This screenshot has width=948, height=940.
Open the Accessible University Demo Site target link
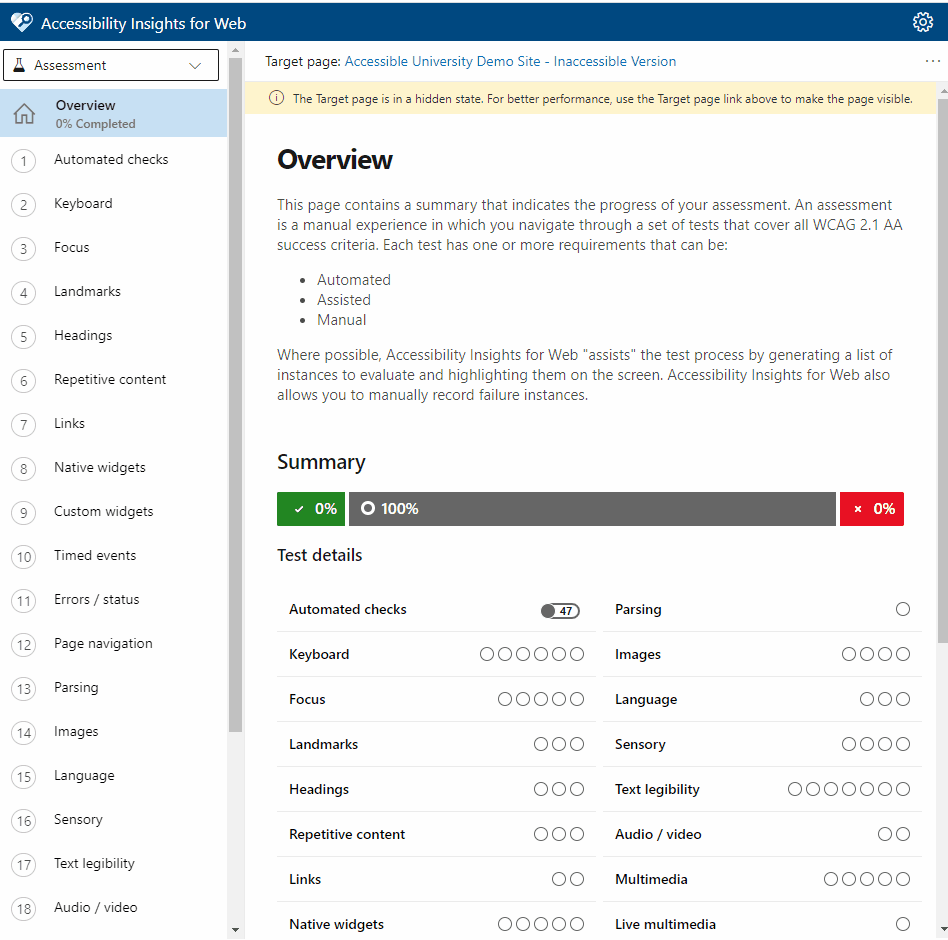[x=510, y=61]
